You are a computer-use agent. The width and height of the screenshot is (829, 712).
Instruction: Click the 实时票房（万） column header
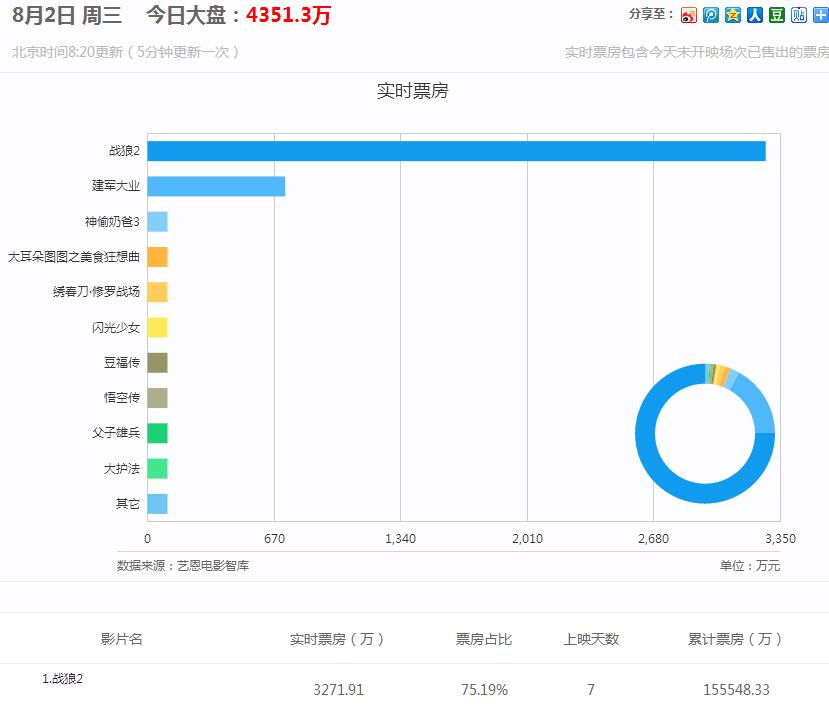pos(337,639)
